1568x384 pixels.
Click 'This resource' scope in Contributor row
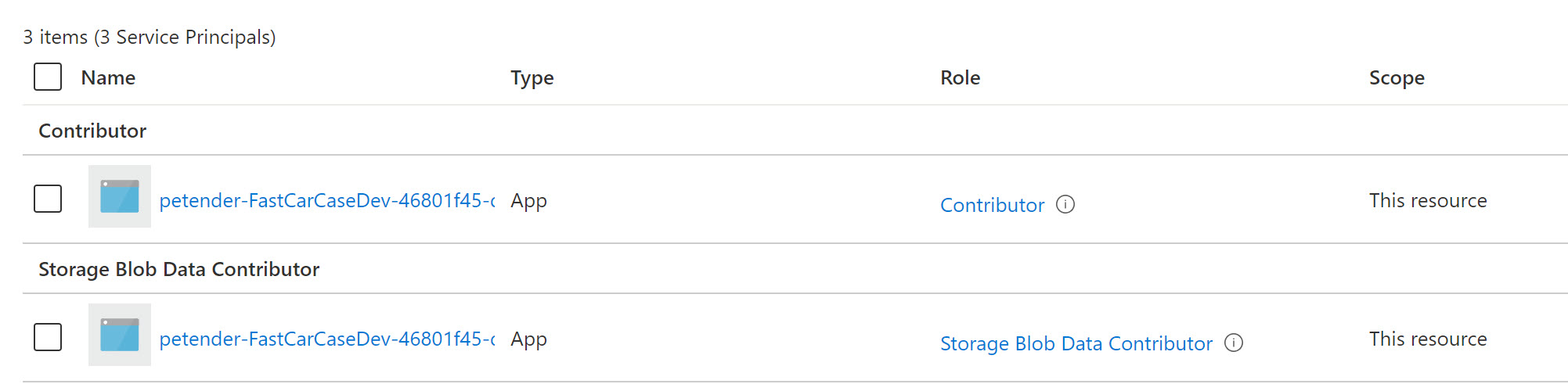(x=1427, y=201)
